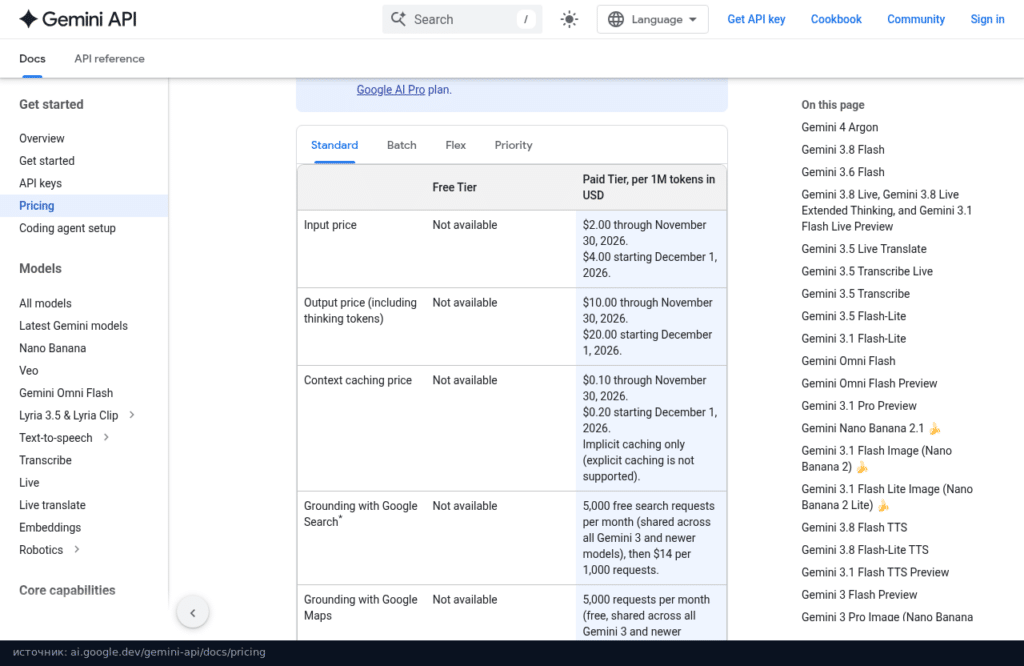Viewport: 1024px width, 666px height.
Task: Open the Language dropdown arrow
Action: [x=693, y=20]
